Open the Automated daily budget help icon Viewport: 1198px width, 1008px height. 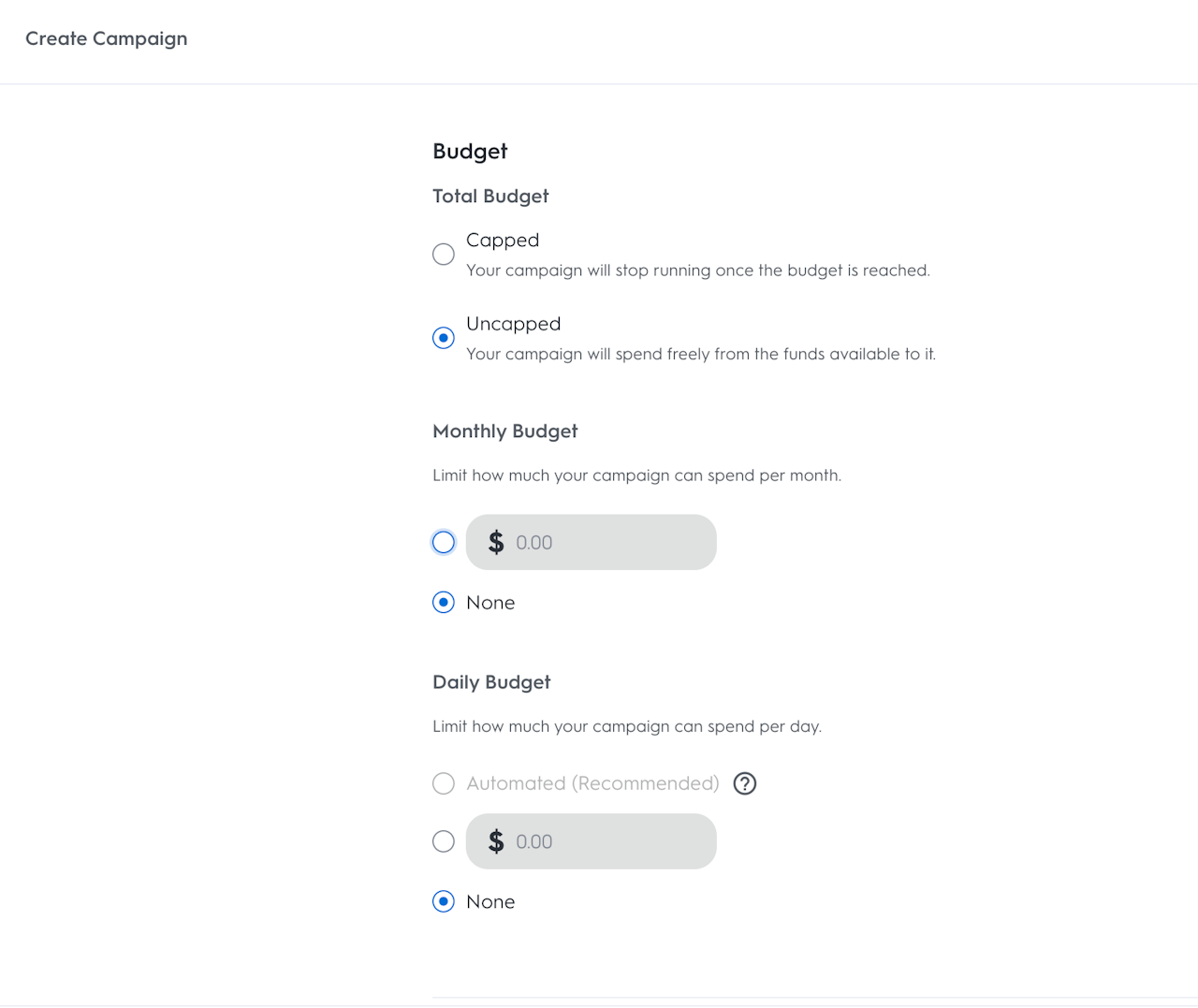pos(745,783)
